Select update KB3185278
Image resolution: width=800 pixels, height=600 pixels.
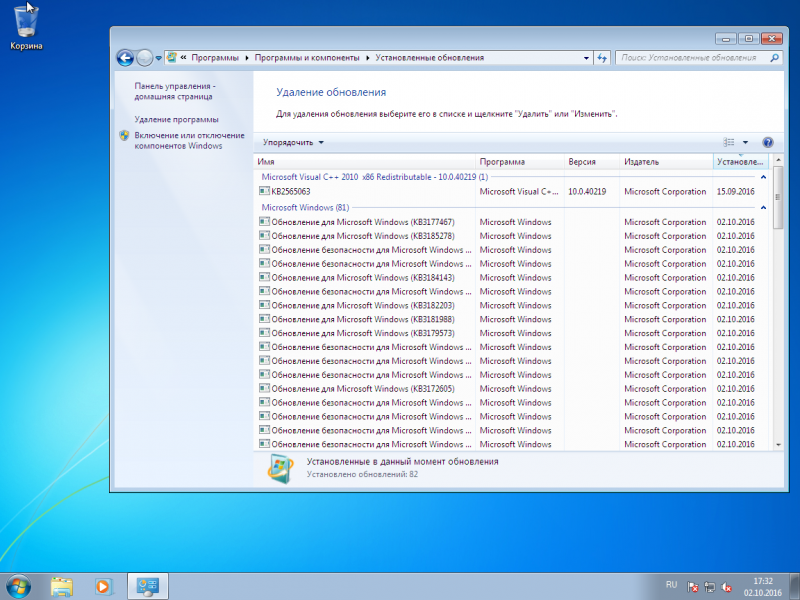511,236
